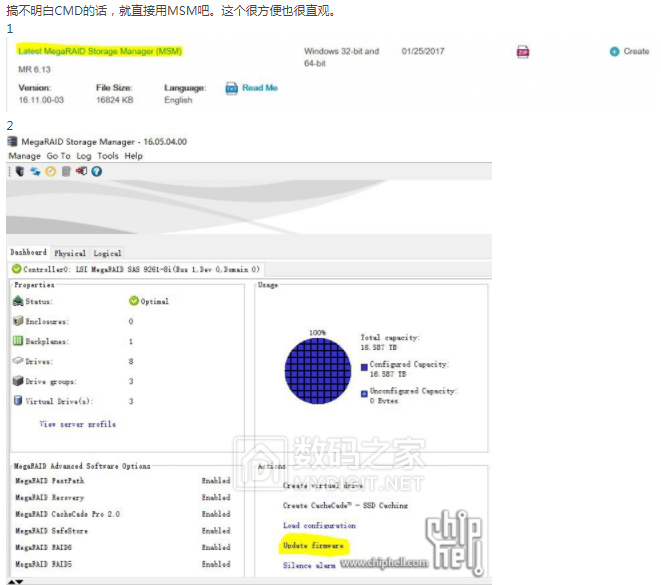
Task: Switch to the Logical tab
Action: [x=107, y=253]
